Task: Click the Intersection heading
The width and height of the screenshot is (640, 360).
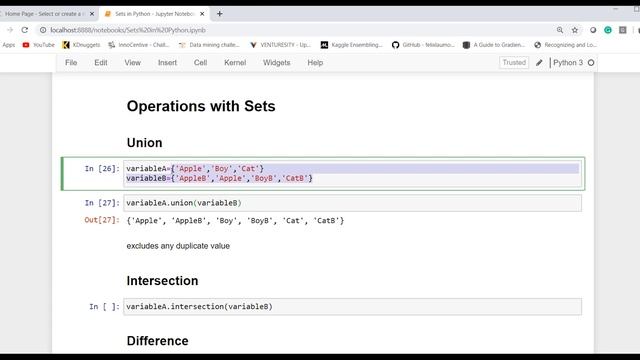Action: pos(162,281)
